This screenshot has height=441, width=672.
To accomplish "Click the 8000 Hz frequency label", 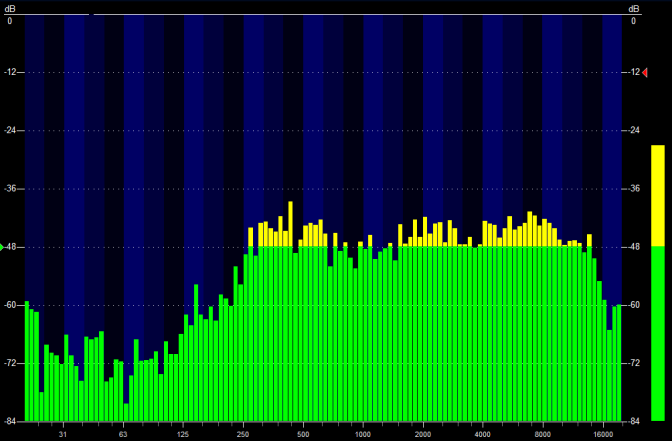I will point(543,434).
